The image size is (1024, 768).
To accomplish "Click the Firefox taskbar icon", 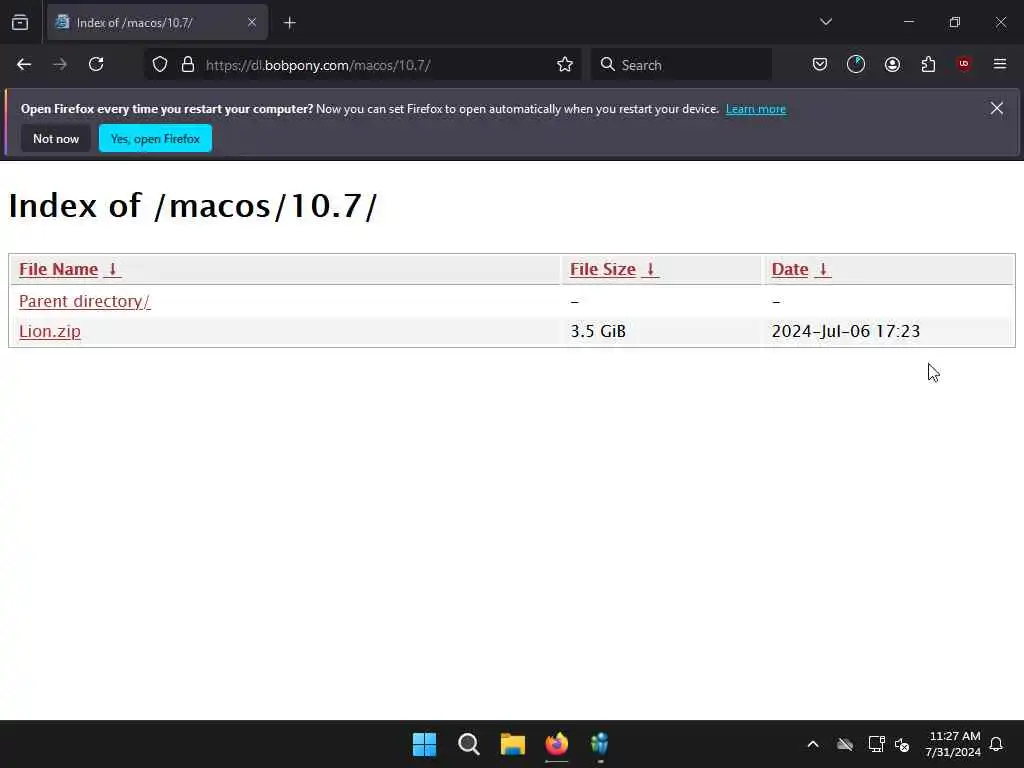I will click(x=556, y=744).
